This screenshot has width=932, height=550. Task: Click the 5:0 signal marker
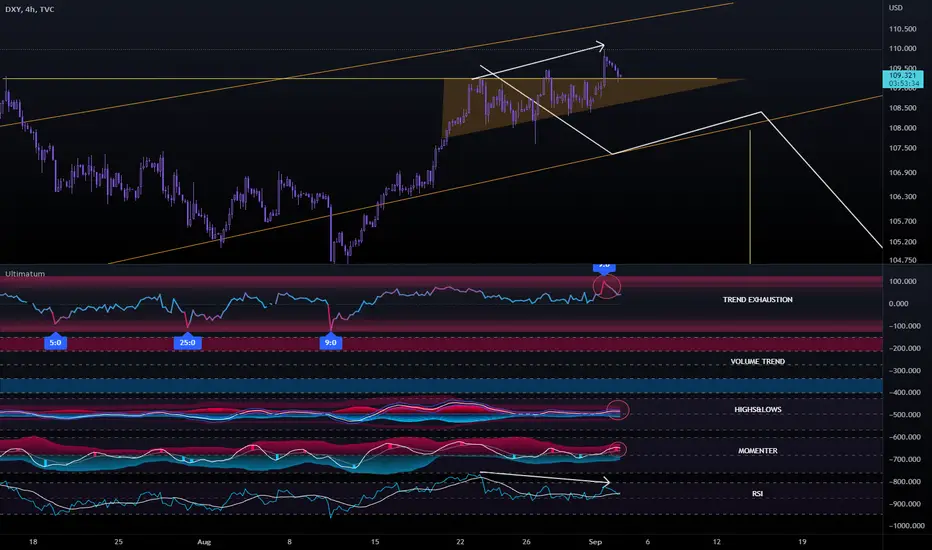[55, 342]
